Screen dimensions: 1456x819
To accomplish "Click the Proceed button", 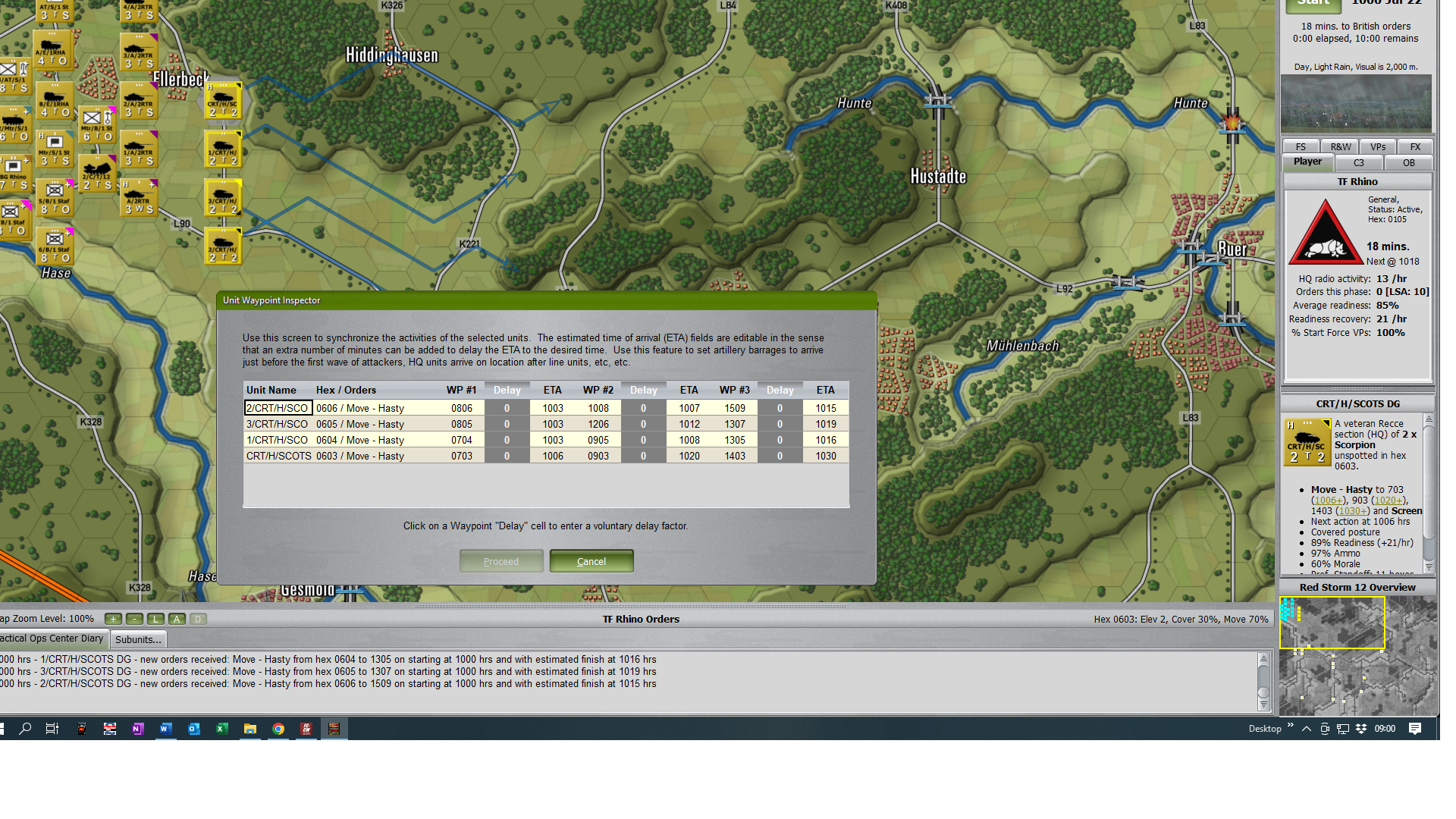I will pos(501,562).
